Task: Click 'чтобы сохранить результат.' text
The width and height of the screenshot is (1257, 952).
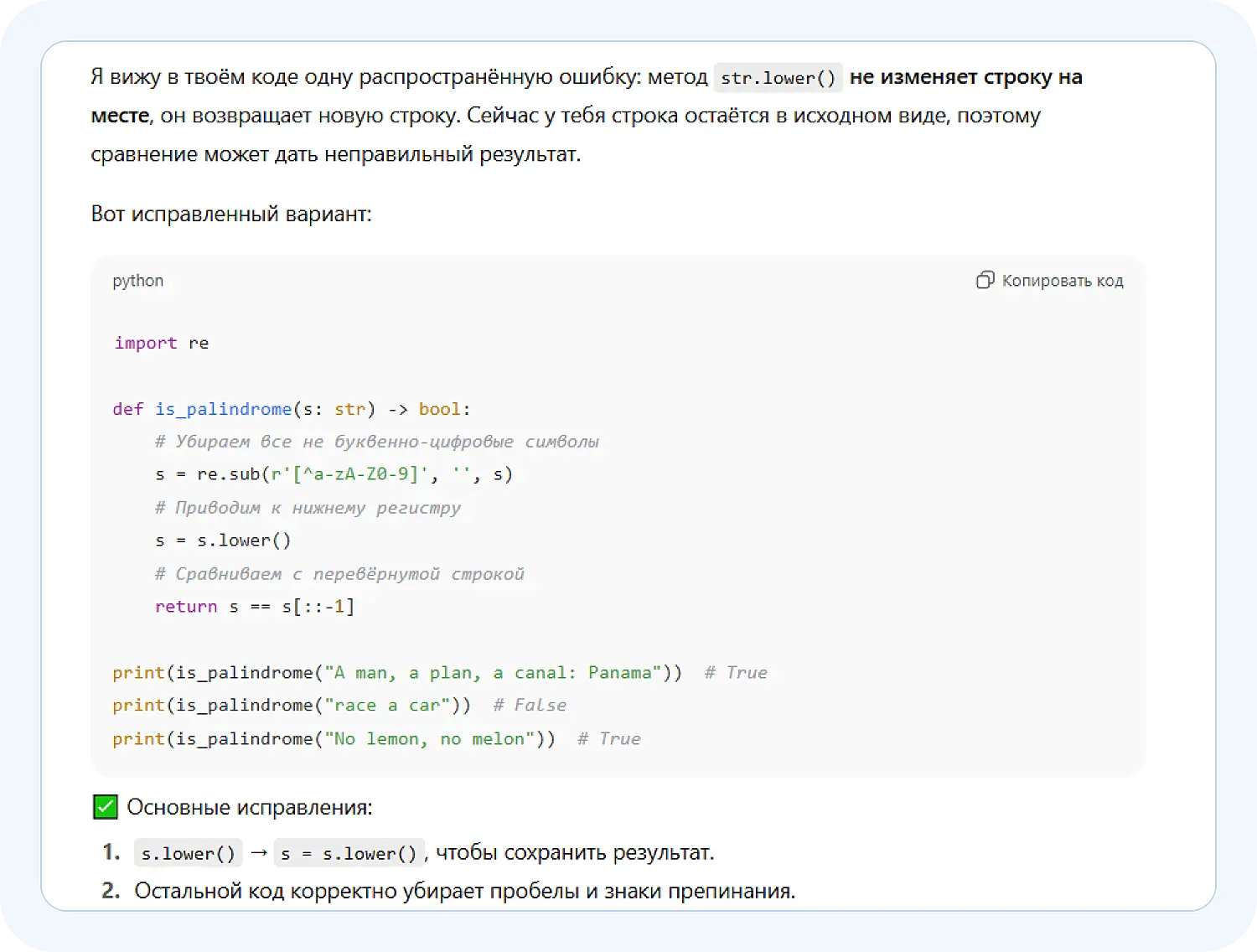Action: pyautogui.click(x=575, y=853)
